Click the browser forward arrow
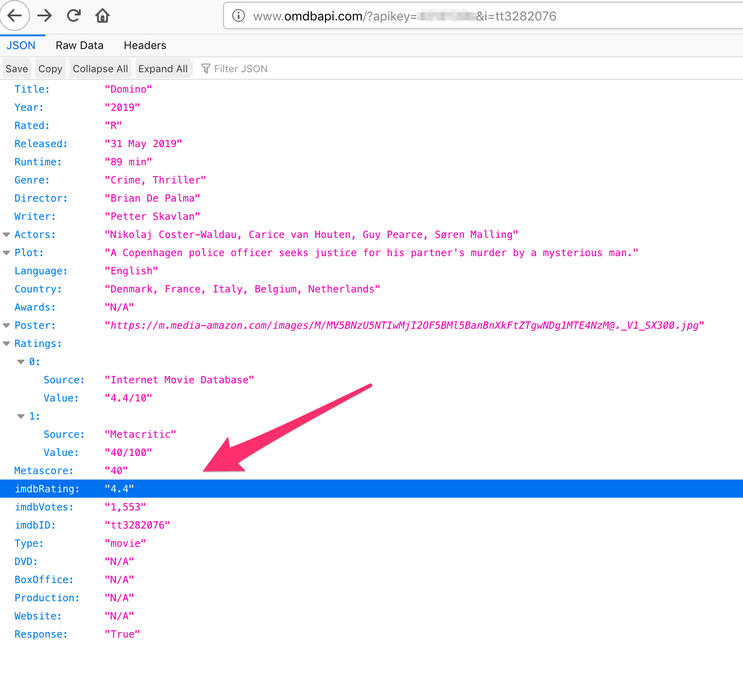 pyautogui.click(x=45, y=16)
